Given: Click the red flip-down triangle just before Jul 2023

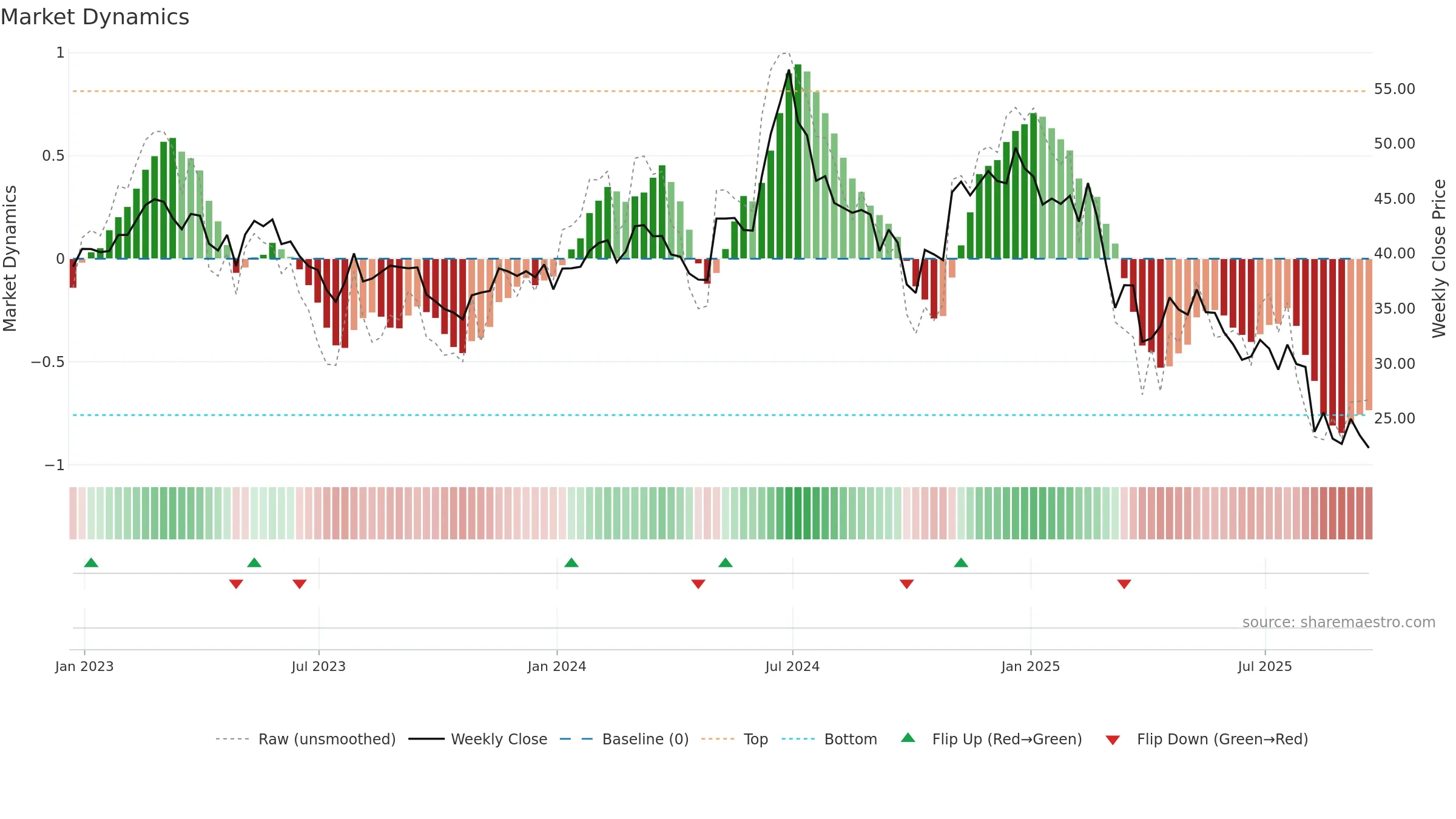Looking at the screenshot, I should (x=300, y=584).
